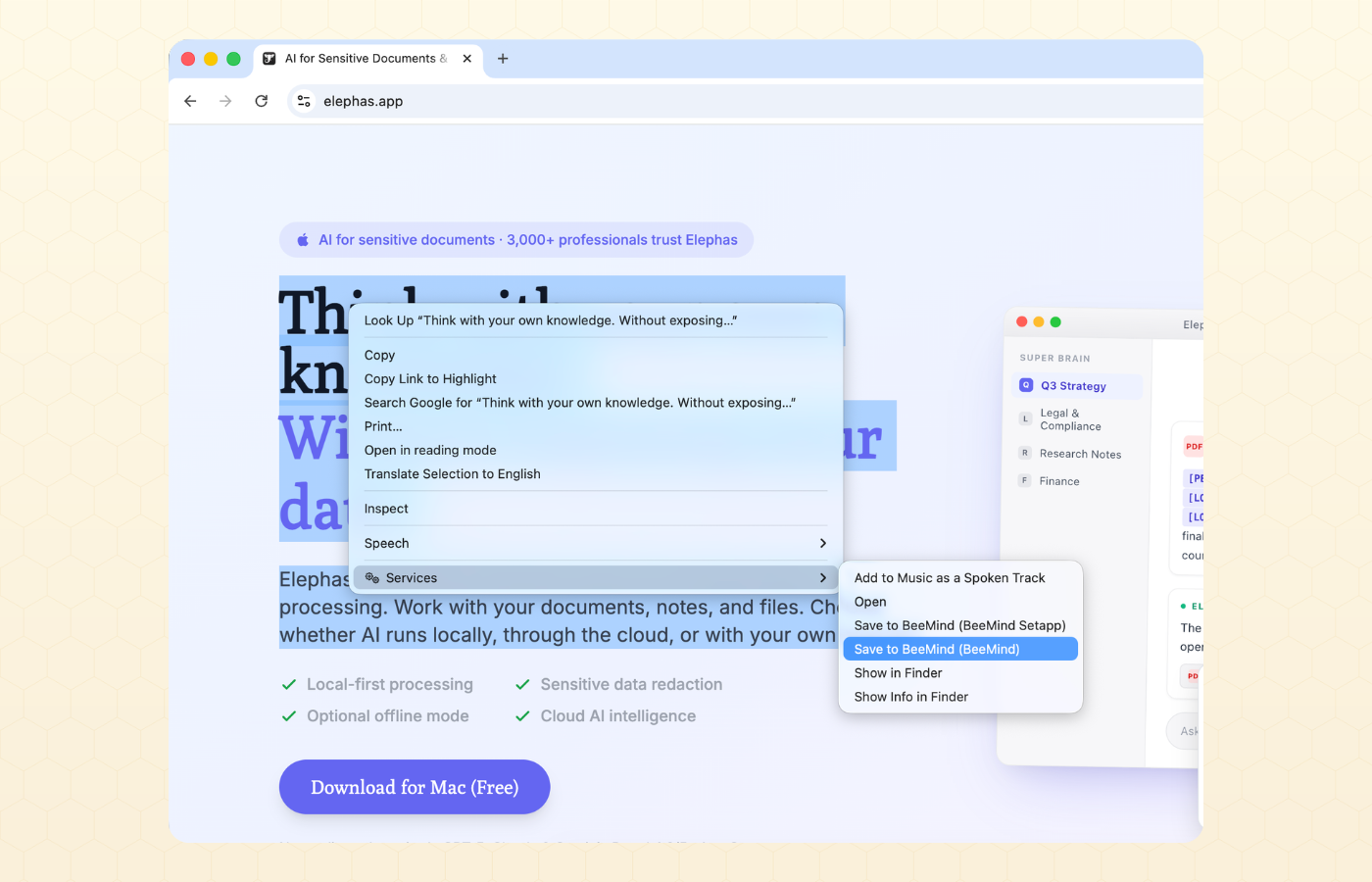Close the AI for Sensitive Documents tab
This screenshot has width=1372, height=882.
point(467,59)
